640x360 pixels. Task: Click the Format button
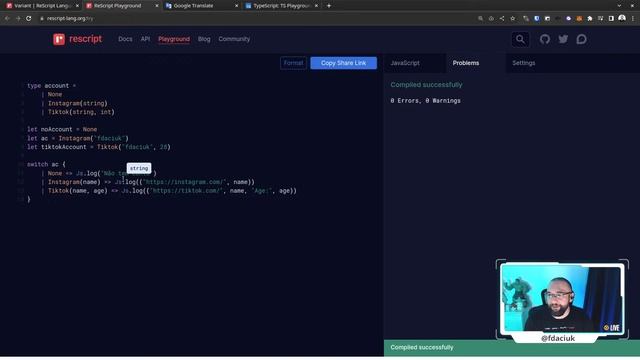293,63
